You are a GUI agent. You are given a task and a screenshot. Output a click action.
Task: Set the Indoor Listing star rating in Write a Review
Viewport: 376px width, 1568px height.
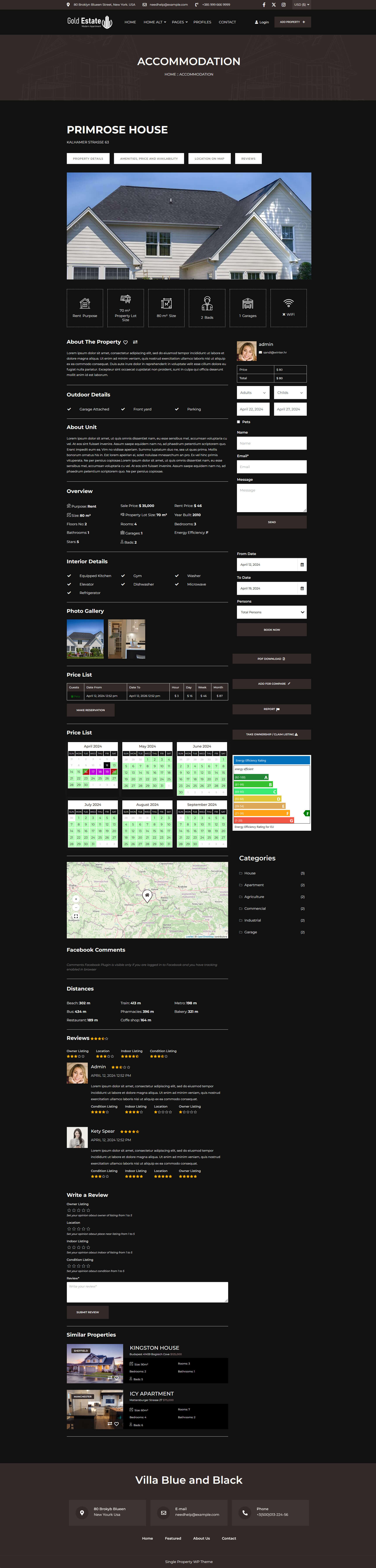coord(78,1247)
